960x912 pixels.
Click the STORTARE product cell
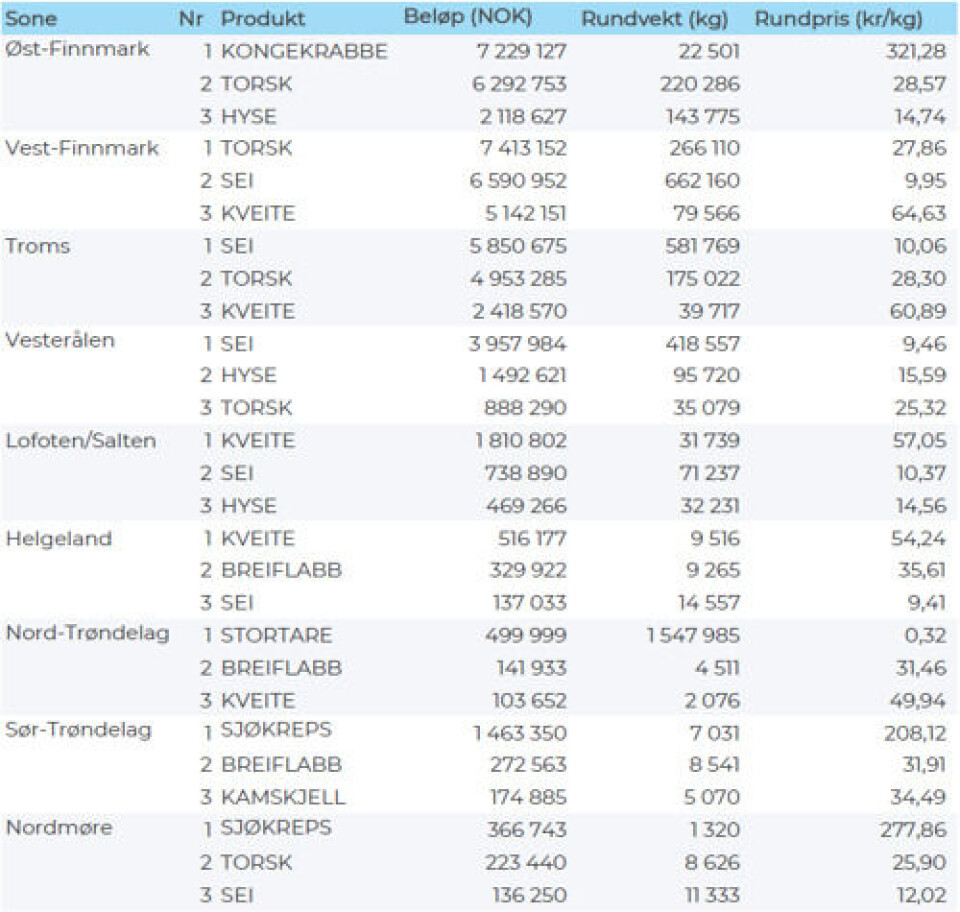point(276,635)
